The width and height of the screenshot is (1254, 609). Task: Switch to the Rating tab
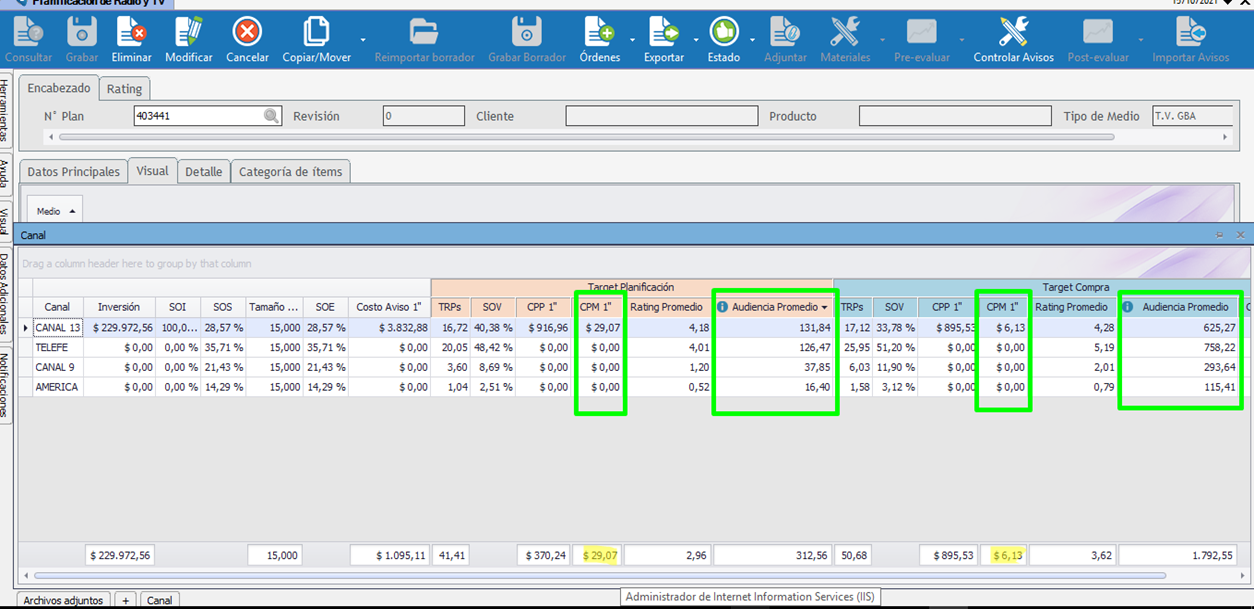pos(125,89)
